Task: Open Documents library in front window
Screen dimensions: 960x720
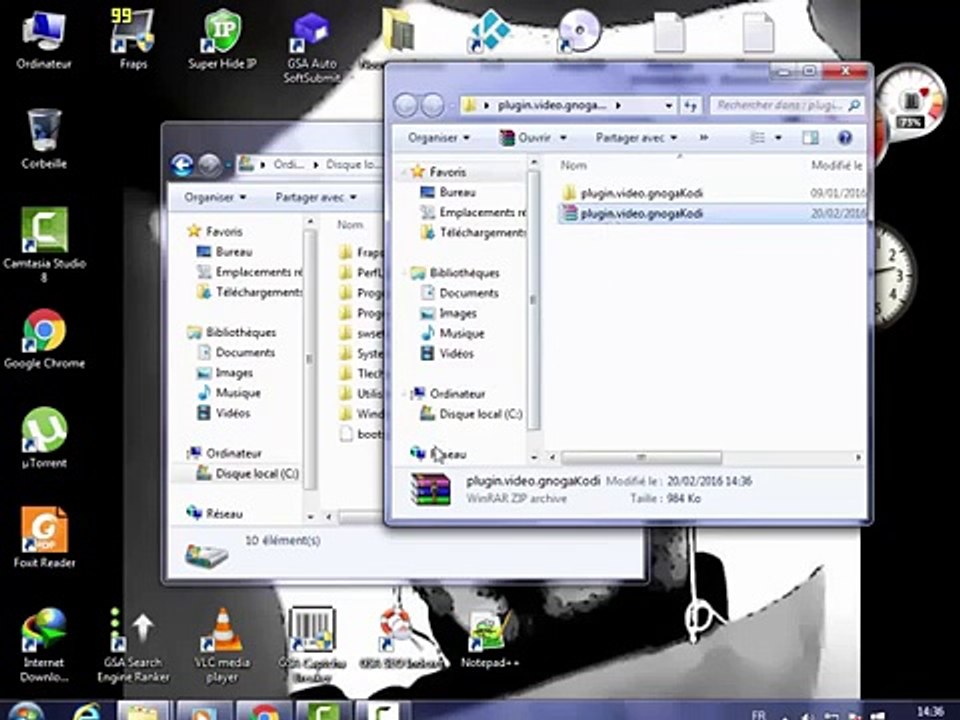Action: 459,293
